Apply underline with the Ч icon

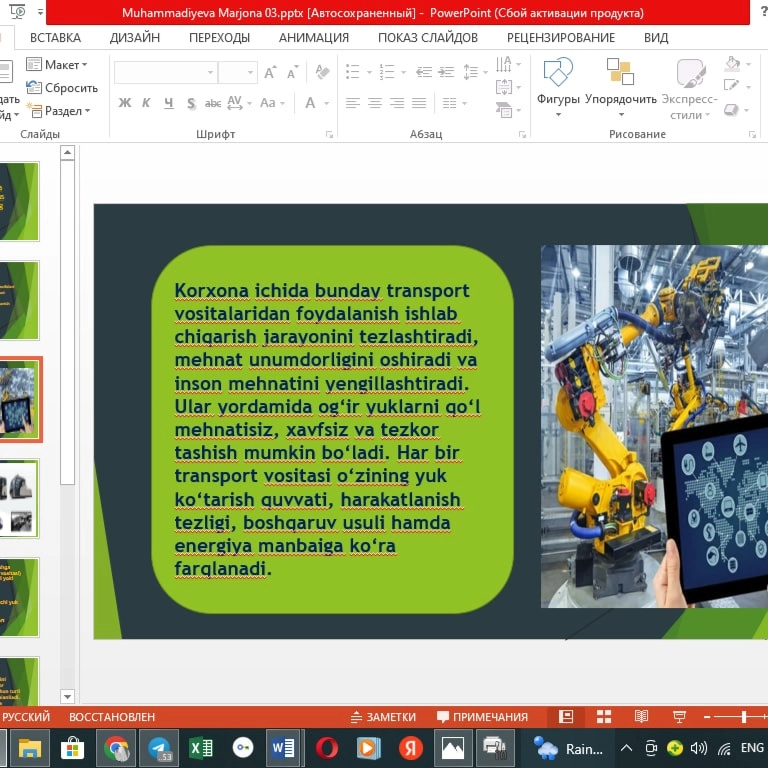167,103
